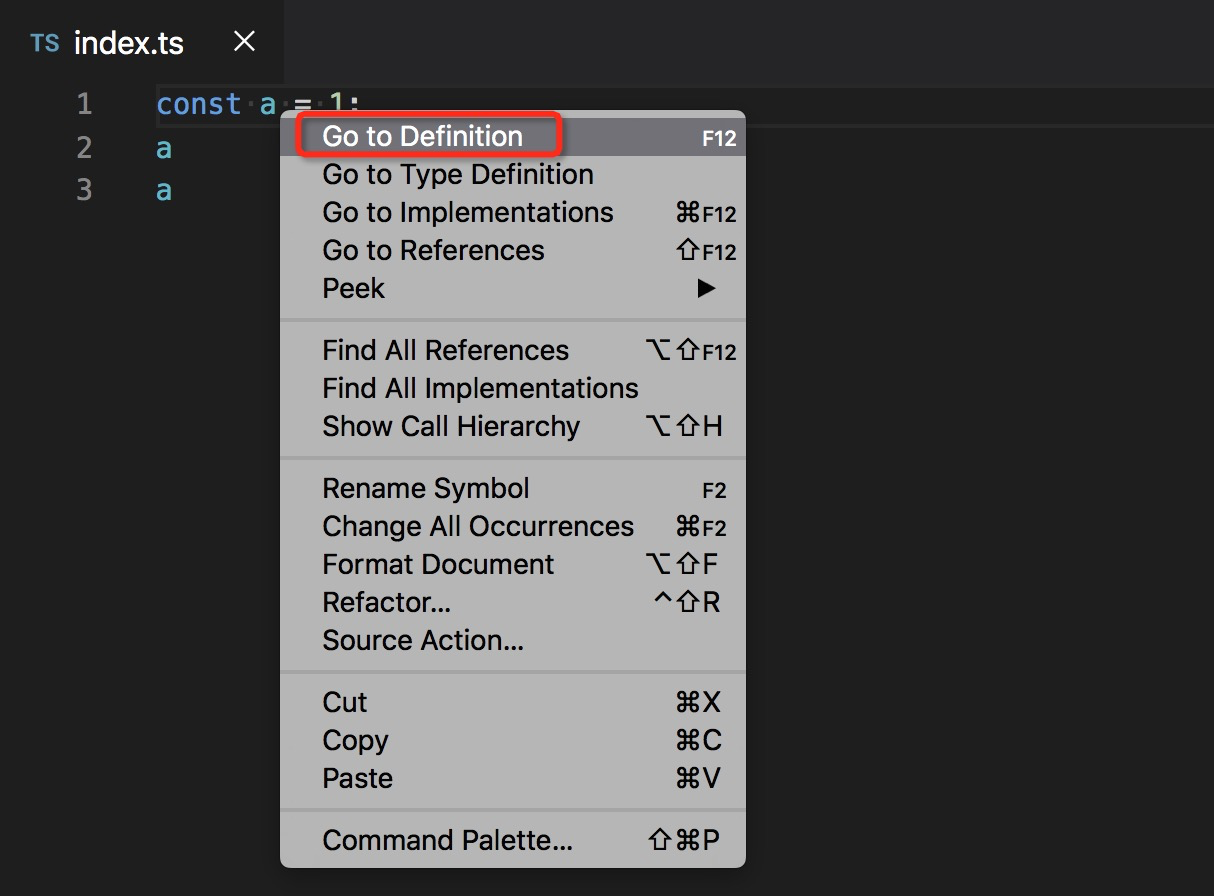Click line number 3 in gutter
The width and height of the screenshot is (1214, 896).
coord(84,190)
